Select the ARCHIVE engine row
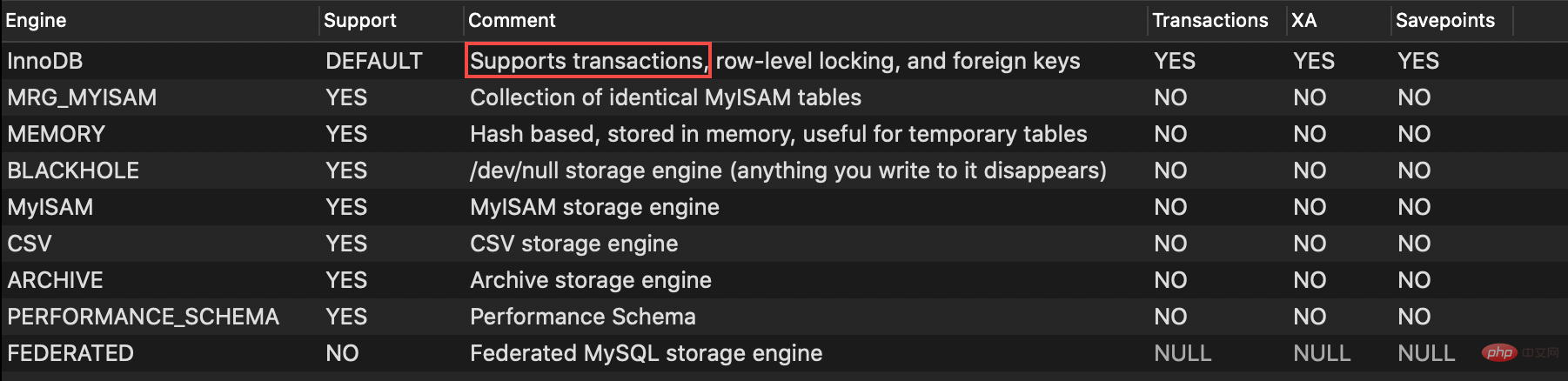1568x381 pixels. tap(55, 280)
